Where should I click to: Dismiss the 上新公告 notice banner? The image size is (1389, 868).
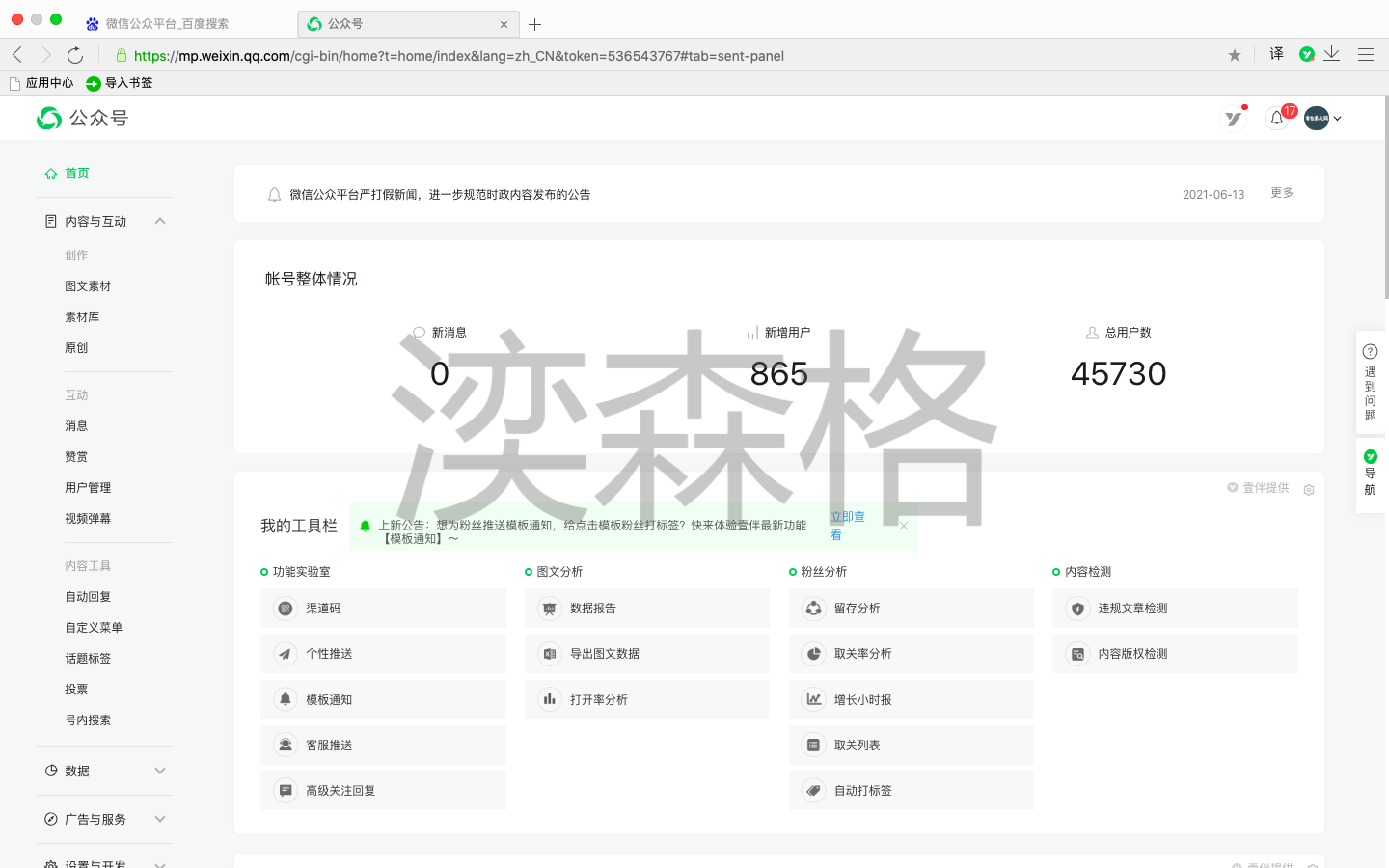click(904, 526)
